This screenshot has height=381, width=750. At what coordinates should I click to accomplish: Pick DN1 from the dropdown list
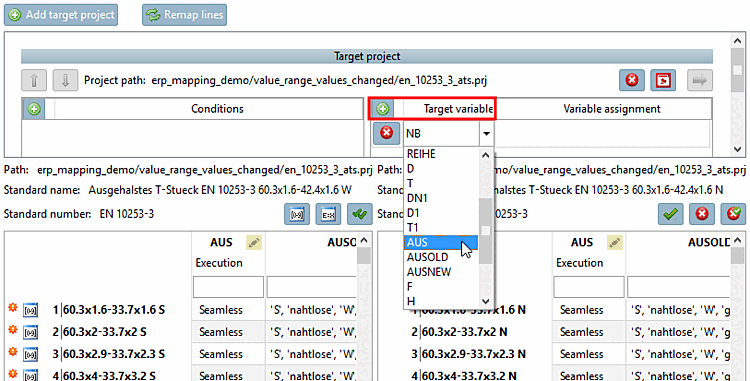pyautogui.click(x=417, y=198)
